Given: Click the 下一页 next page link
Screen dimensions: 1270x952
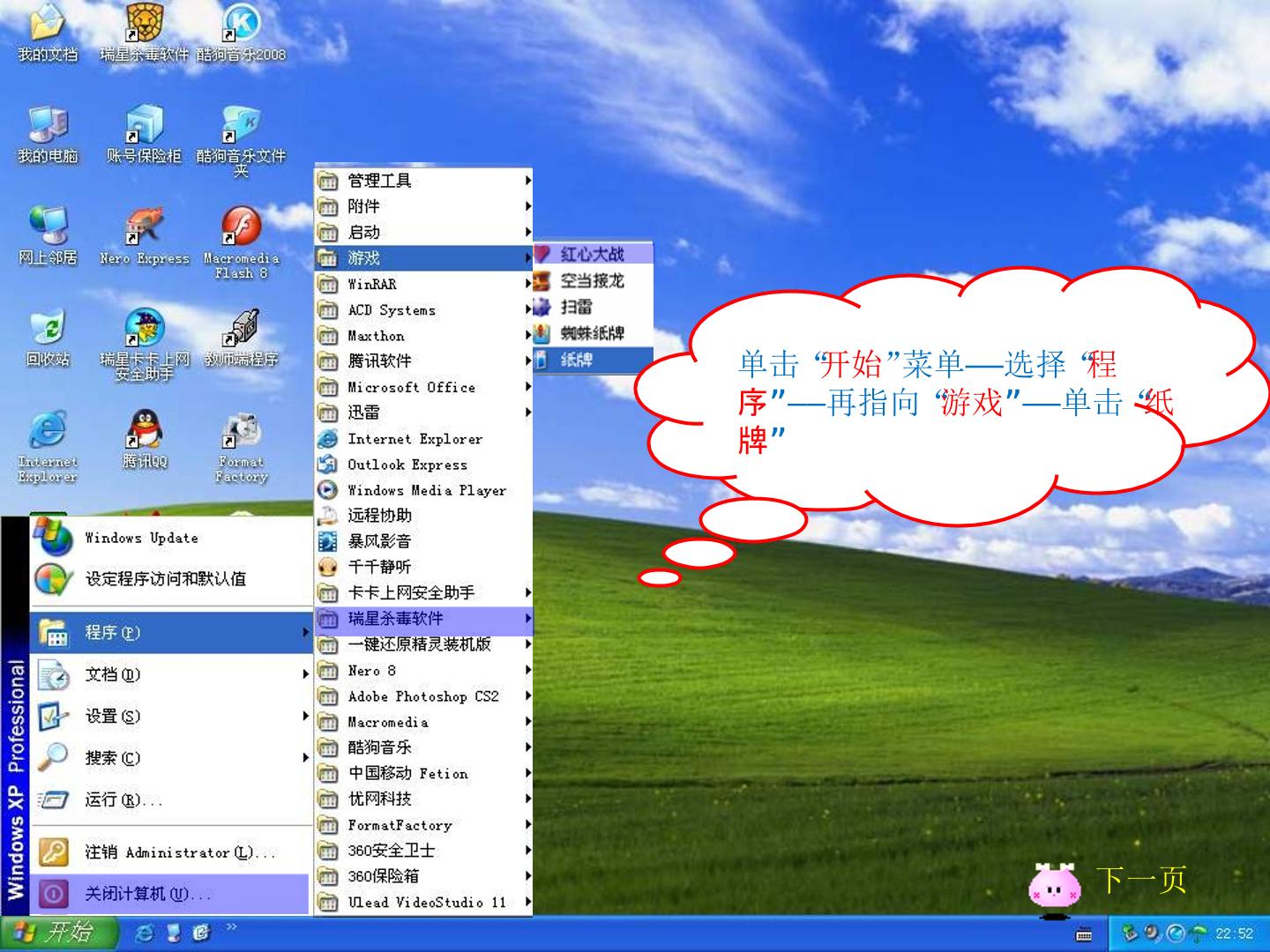Looking at the screenshot, I should (x=1140, y=880).
